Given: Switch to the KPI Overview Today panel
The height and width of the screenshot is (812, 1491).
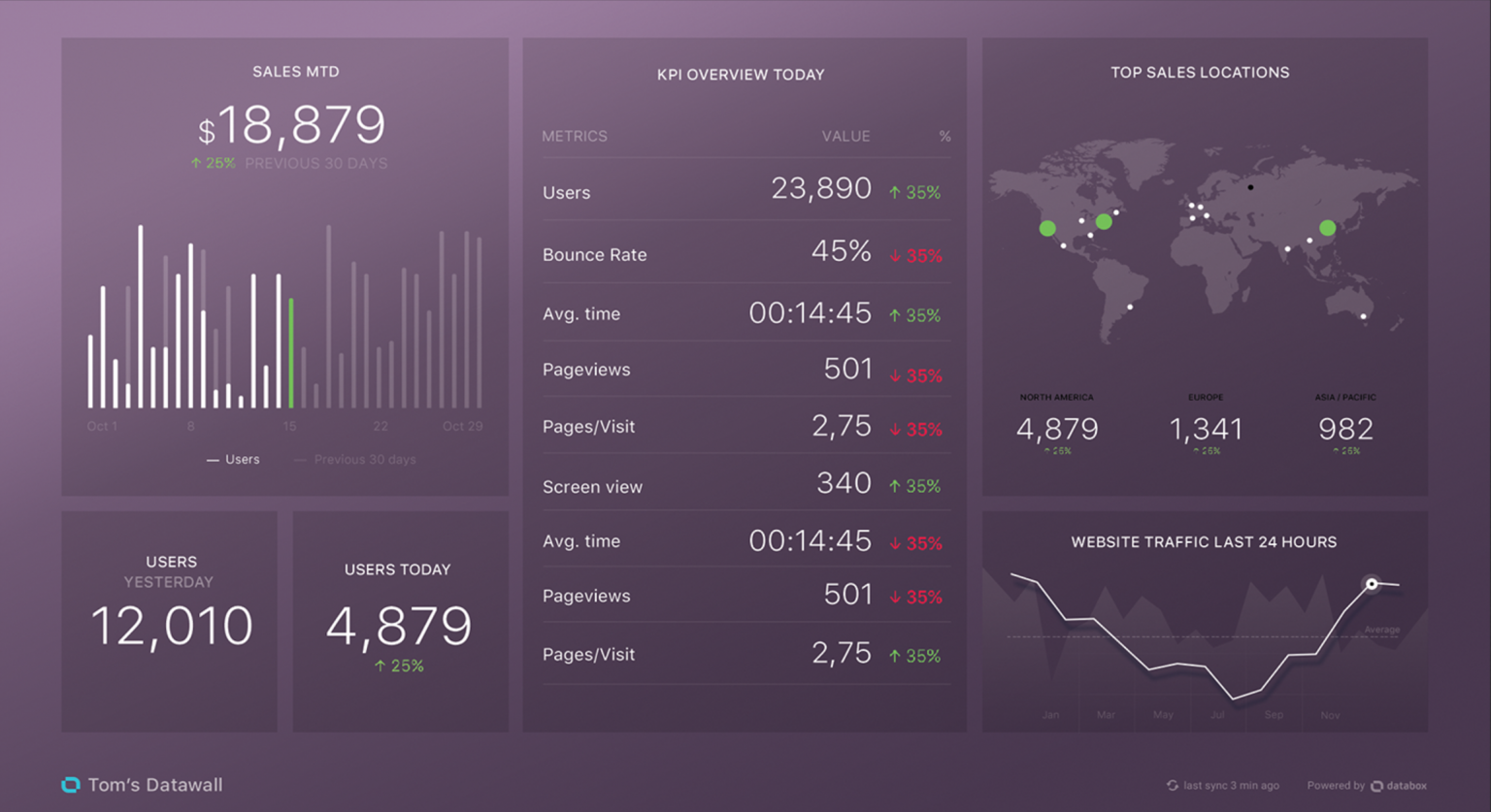Looking at the screenshot, I should click(743, 74).
